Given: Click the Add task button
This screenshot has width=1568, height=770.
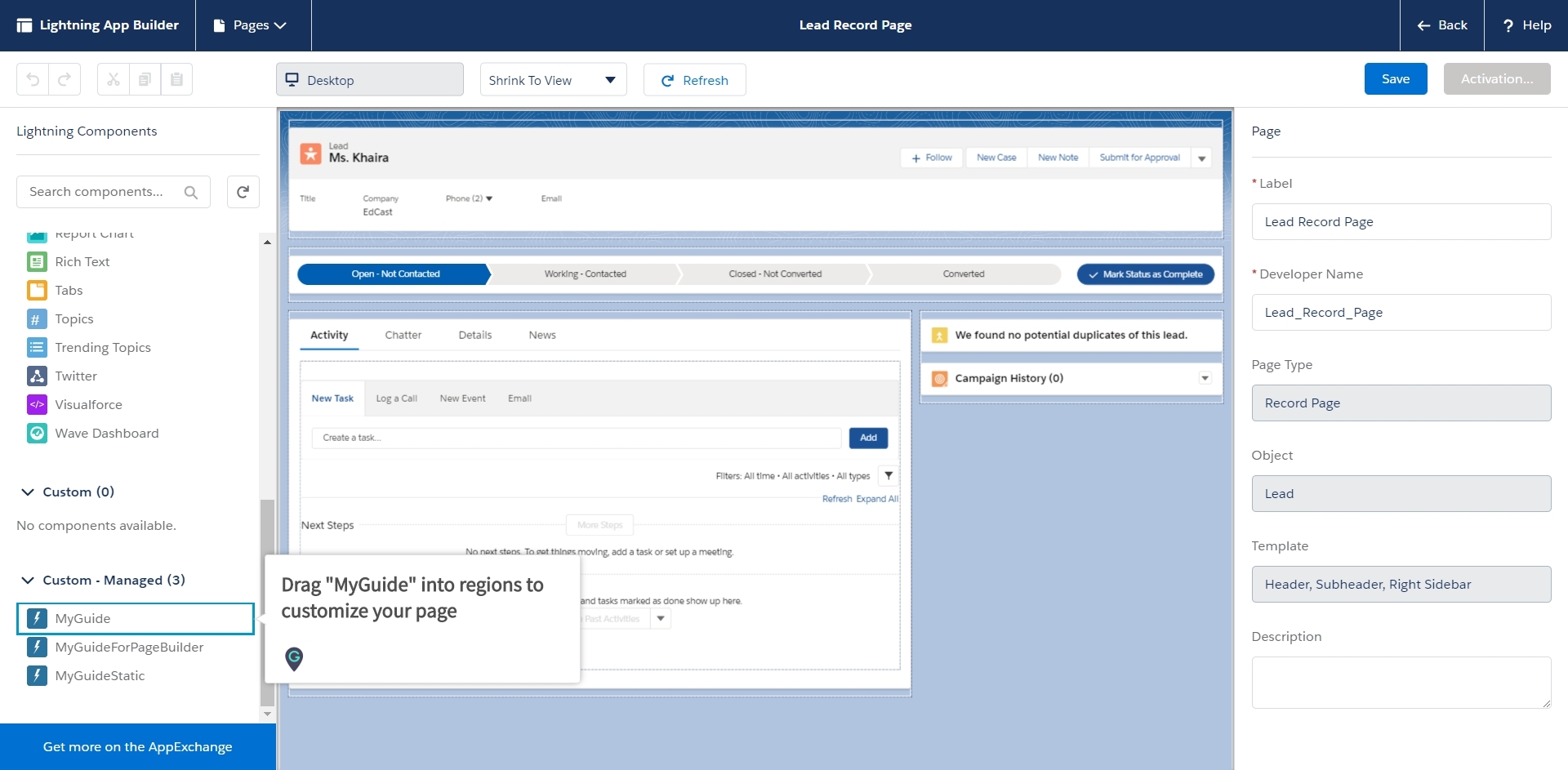Looking at the screenshot, I should tap(868, 438).
